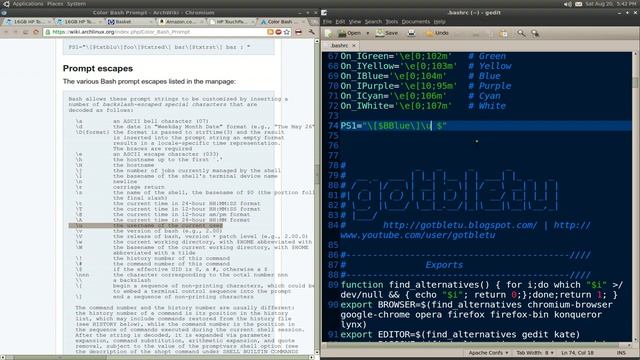Close the .bashrc tab in gedit
Viewport: 640px width, 360px height.
pyautogui.click(x=354, y=45)
